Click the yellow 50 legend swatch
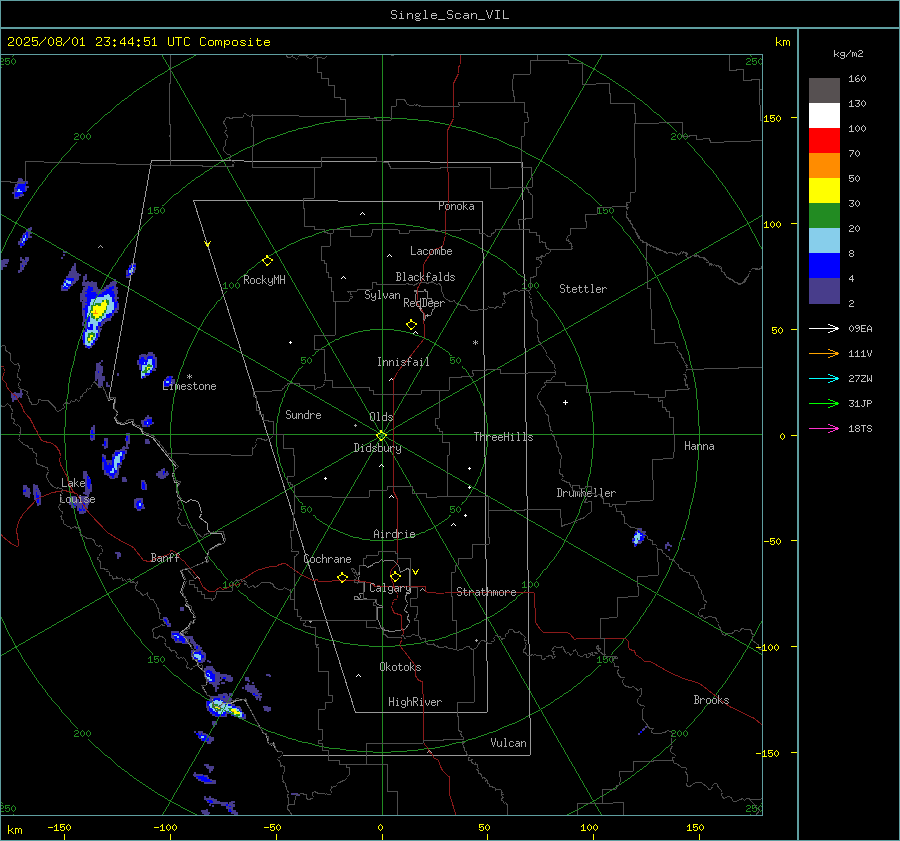 [x=824, y=191]
